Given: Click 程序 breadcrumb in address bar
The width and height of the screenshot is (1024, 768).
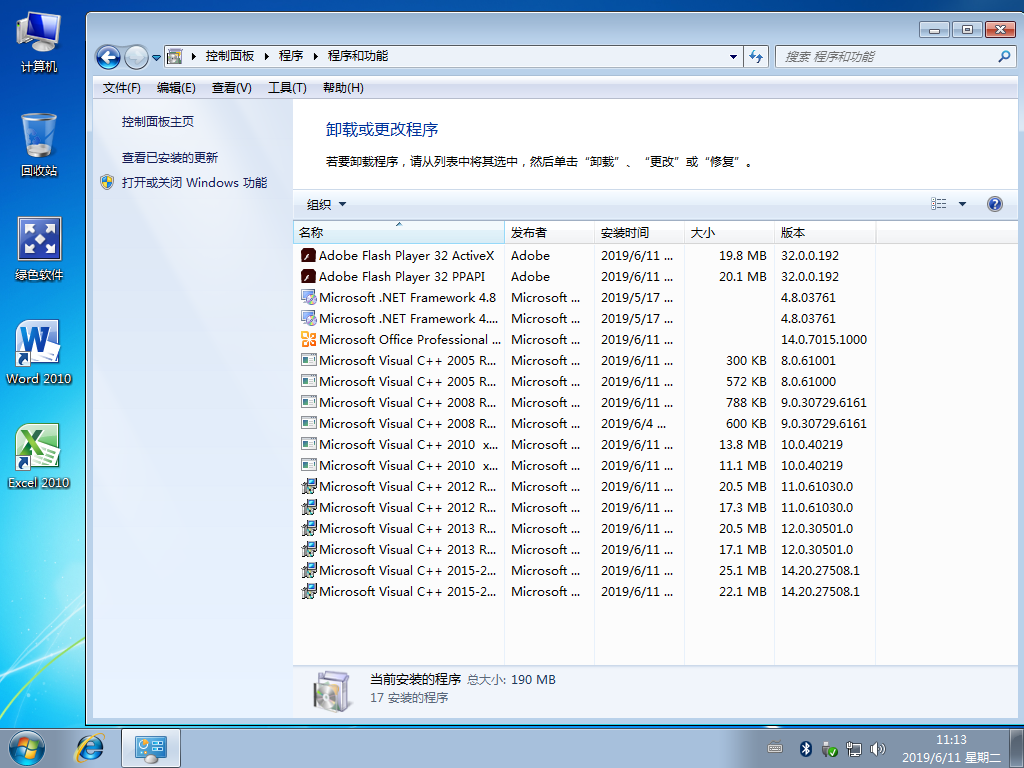Looking at the screenshot, I should point(291,56).
